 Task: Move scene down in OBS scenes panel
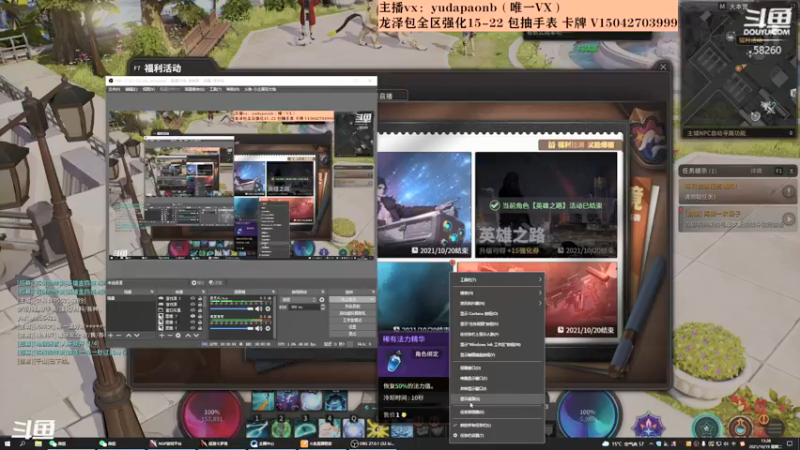(137, 336)
